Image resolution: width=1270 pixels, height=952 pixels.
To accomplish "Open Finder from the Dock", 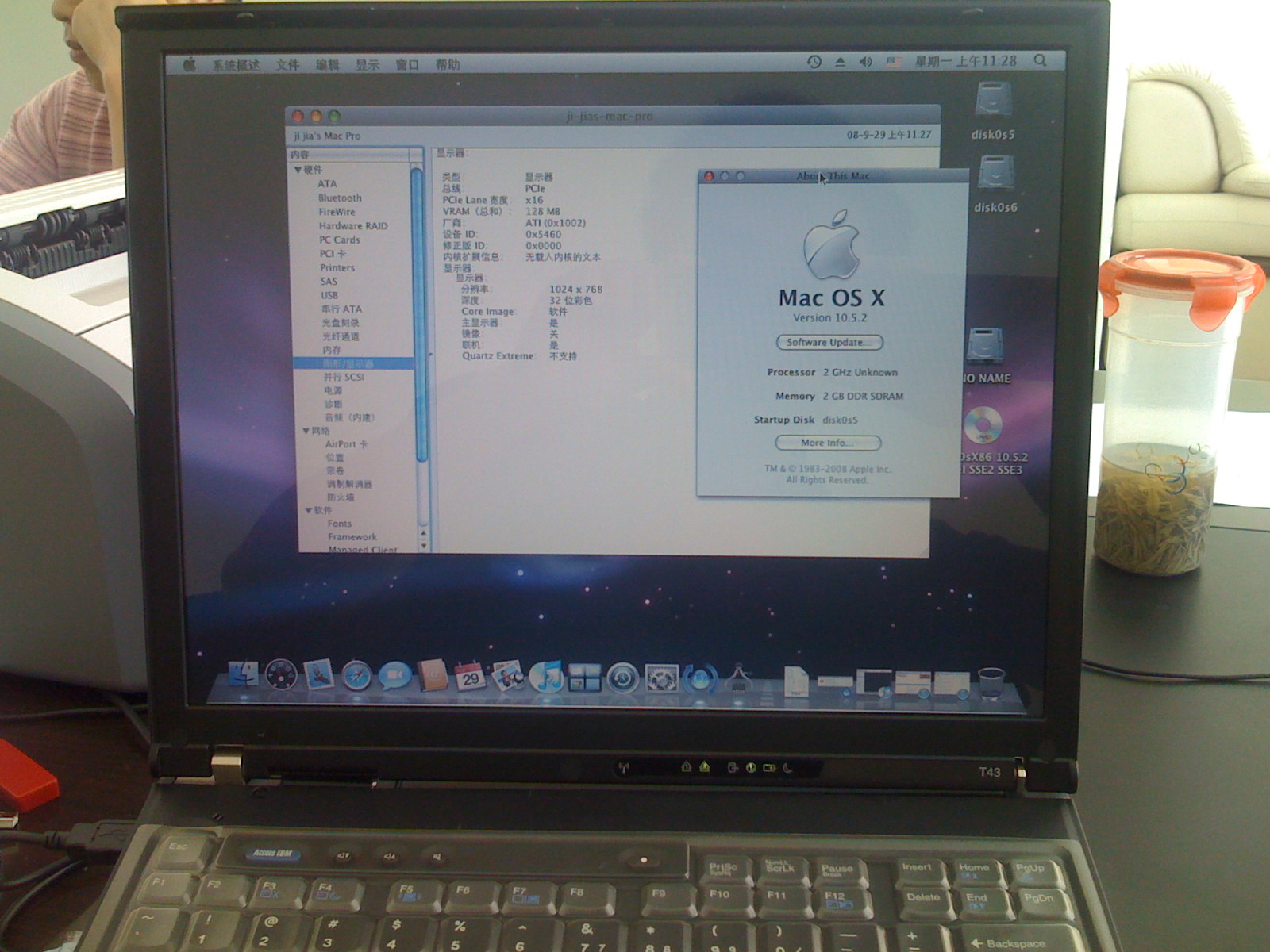I will click(x=242, y=675).
